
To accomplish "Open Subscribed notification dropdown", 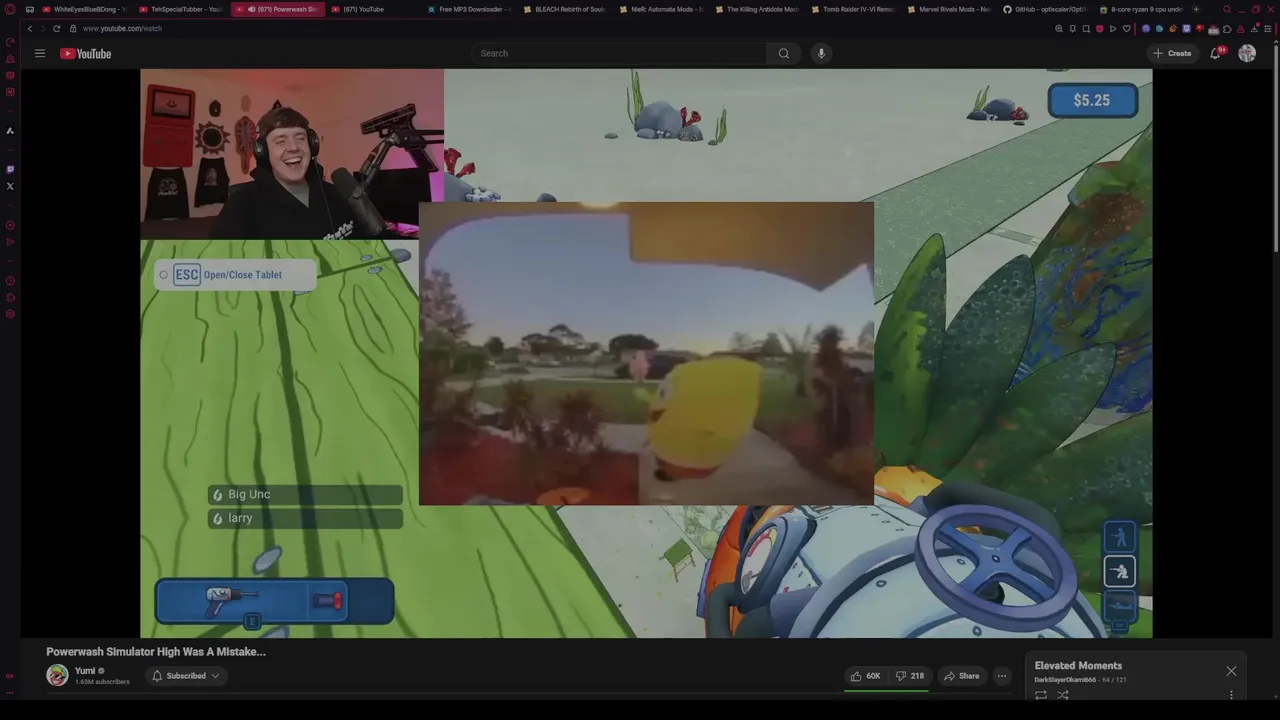I will point(185,676).
